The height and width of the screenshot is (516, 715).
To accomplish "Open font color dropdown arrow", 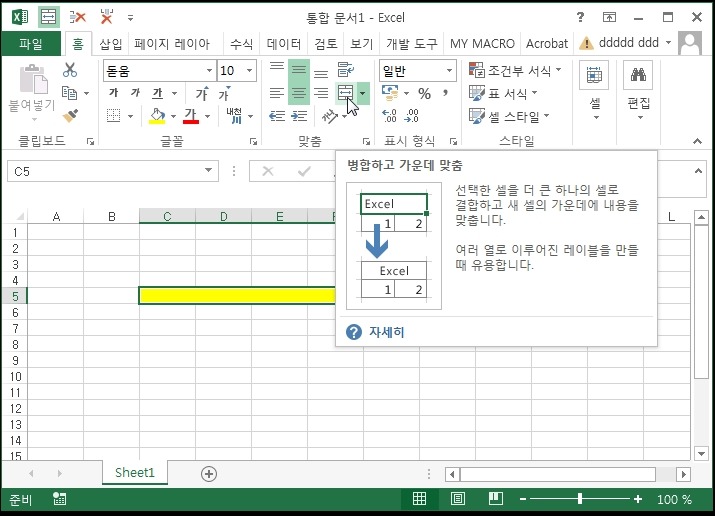I will tap(207, 116).
